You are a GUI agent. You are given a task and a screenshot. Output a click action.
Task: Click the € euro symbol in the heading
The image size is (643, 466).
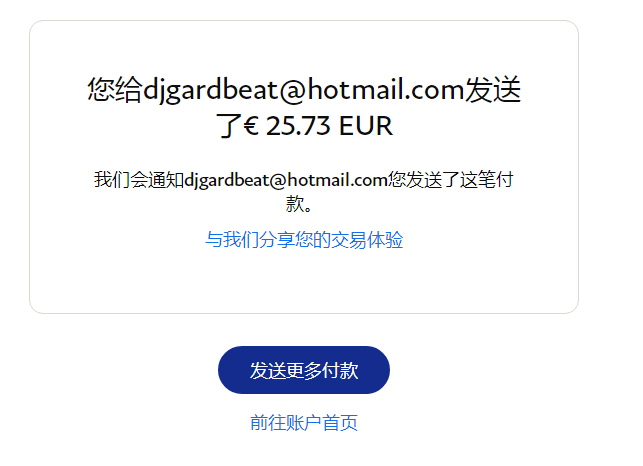click(251, 126)
